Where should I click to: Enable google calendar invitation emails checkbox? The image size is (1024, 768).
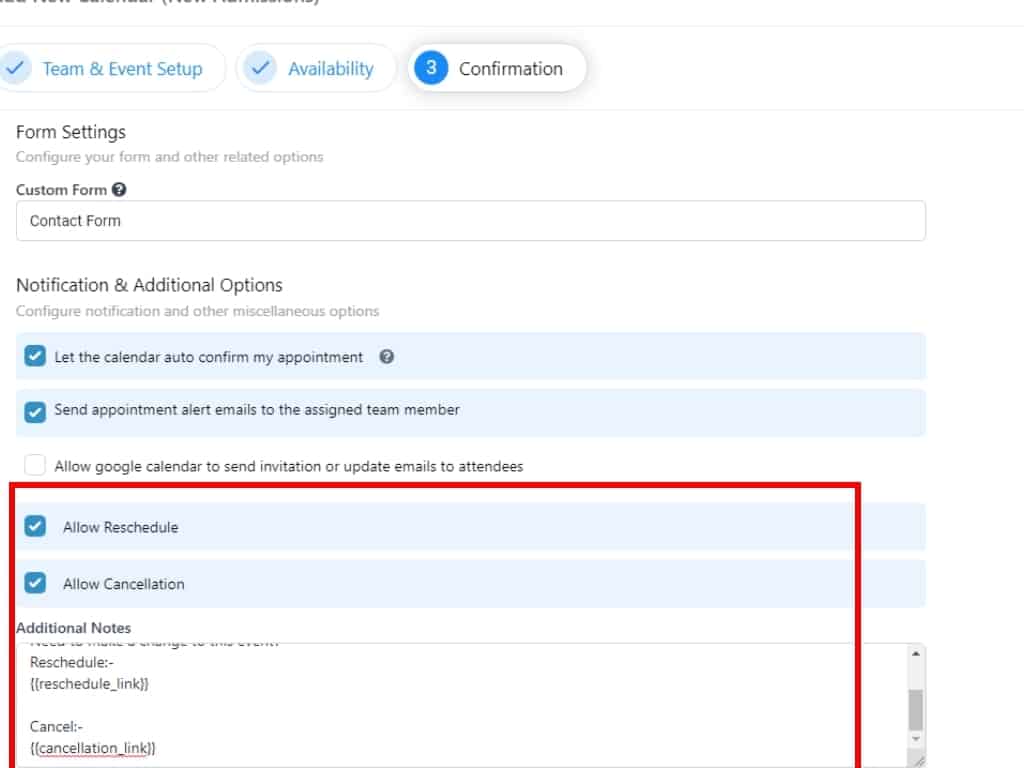tap(36, 465)
